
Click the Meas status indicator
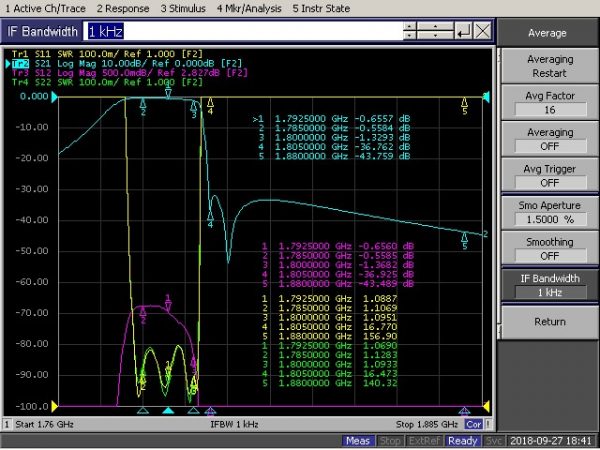click(358, 441)
